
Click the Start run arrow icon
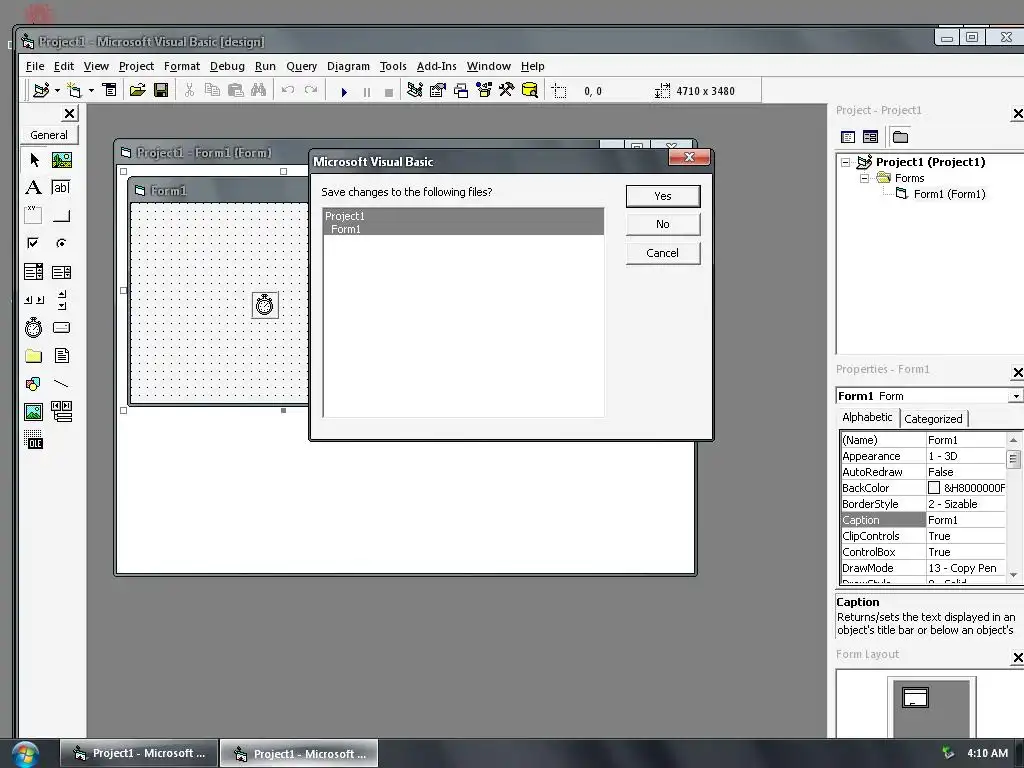tap(344, 91)
